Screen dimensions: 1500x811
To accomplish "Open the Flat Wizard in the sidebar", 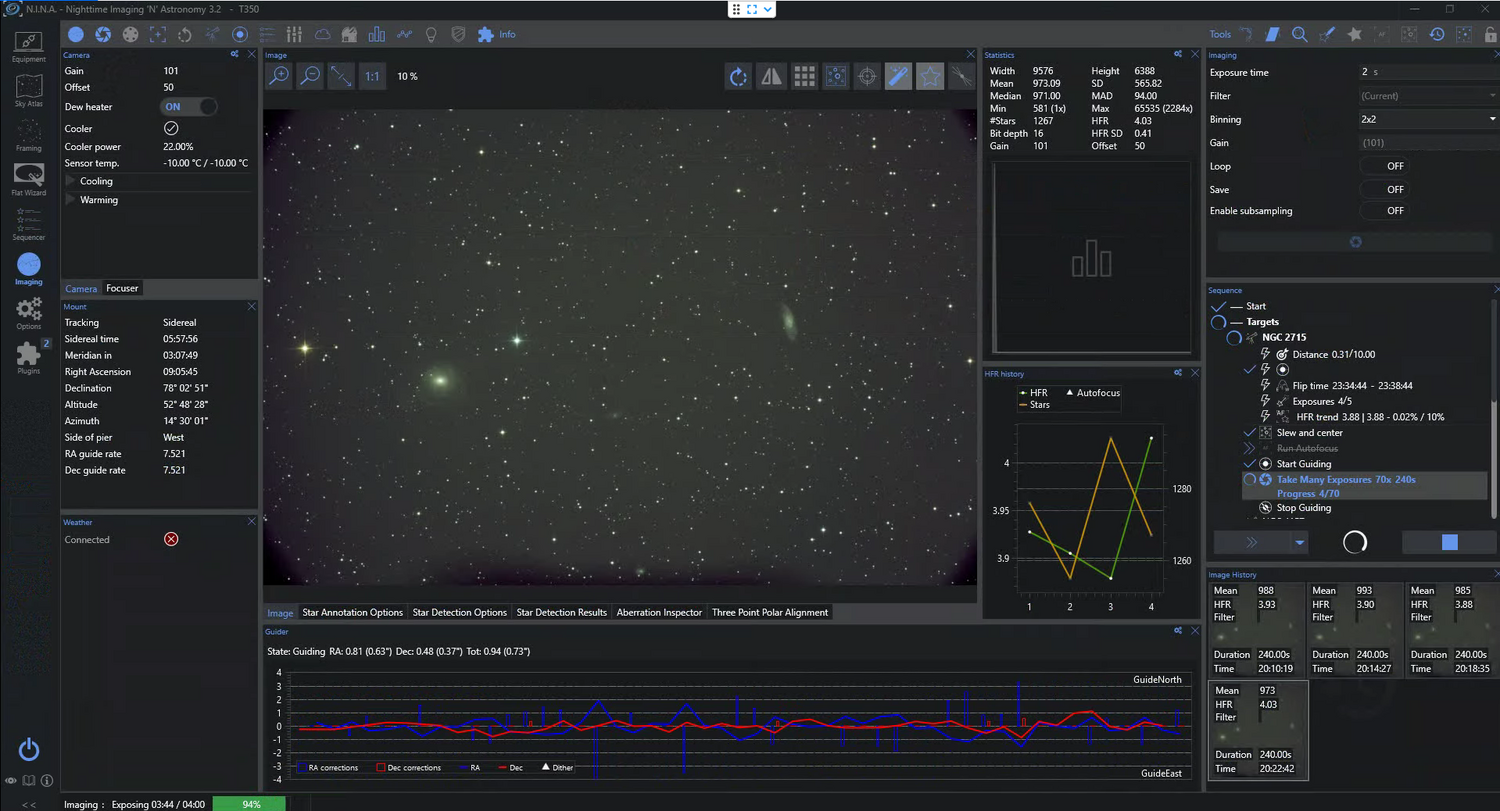I will pos(28,178).
